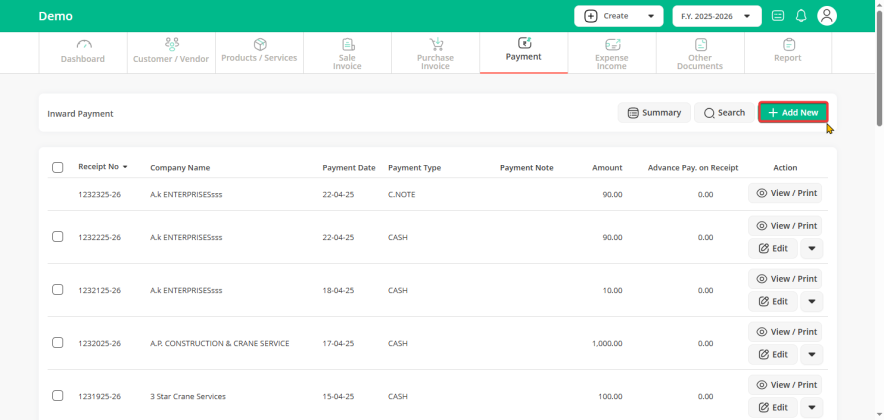The image size is (884, 420).
Task: Switch to the Expense Income tab
Action: 612,53
